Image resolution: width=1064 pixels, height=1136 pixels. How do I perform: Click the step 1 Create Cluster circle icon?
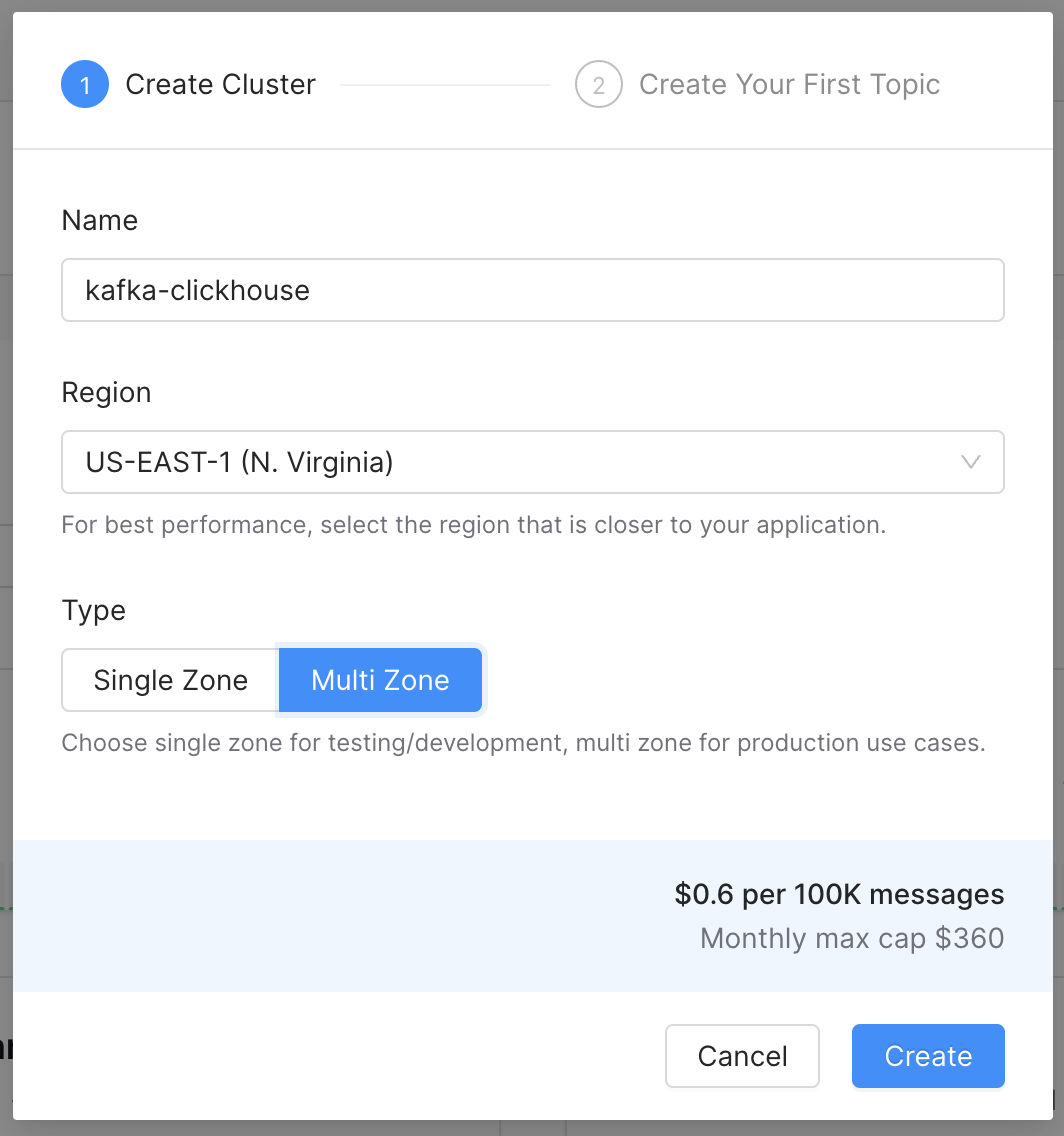pos(85,84)
